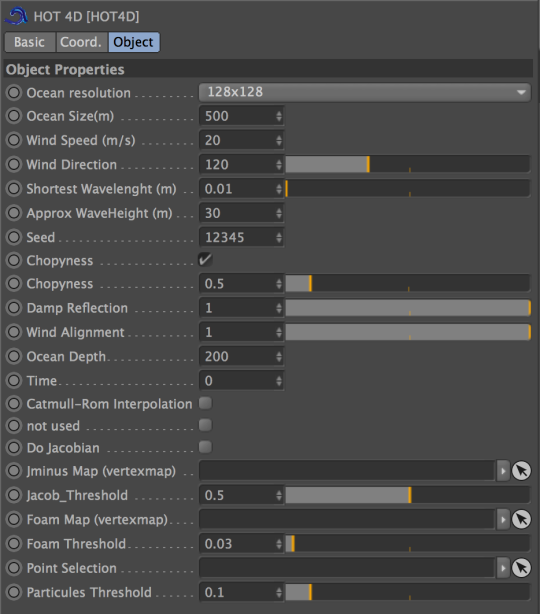
Task: Click picker arrow icon for Jminus Map
Action: coord(521,471)
